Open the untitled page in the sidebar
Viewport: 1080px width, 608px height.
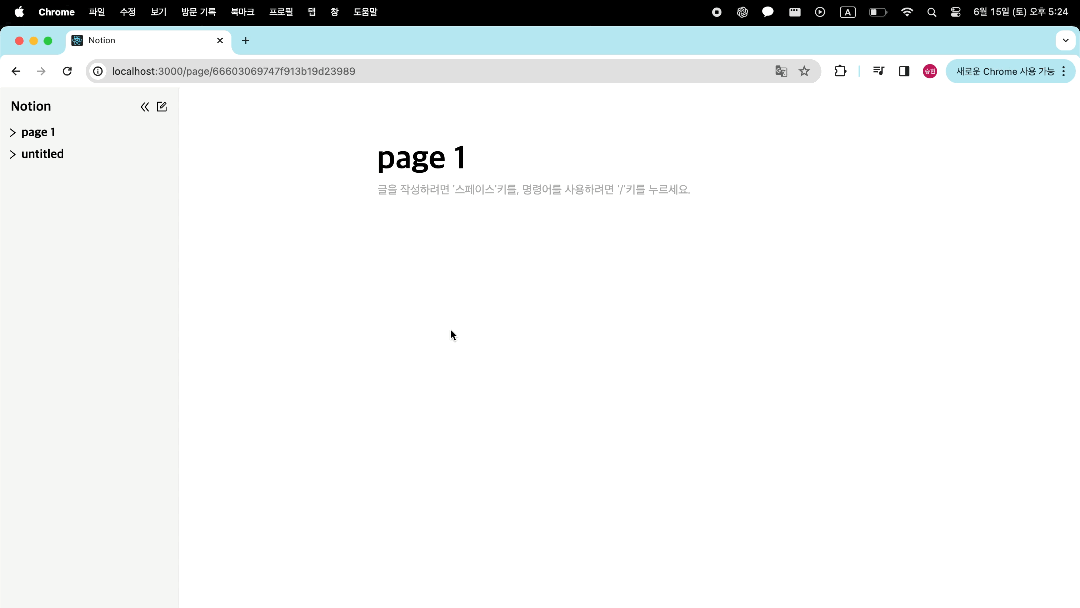click(42, 154)
